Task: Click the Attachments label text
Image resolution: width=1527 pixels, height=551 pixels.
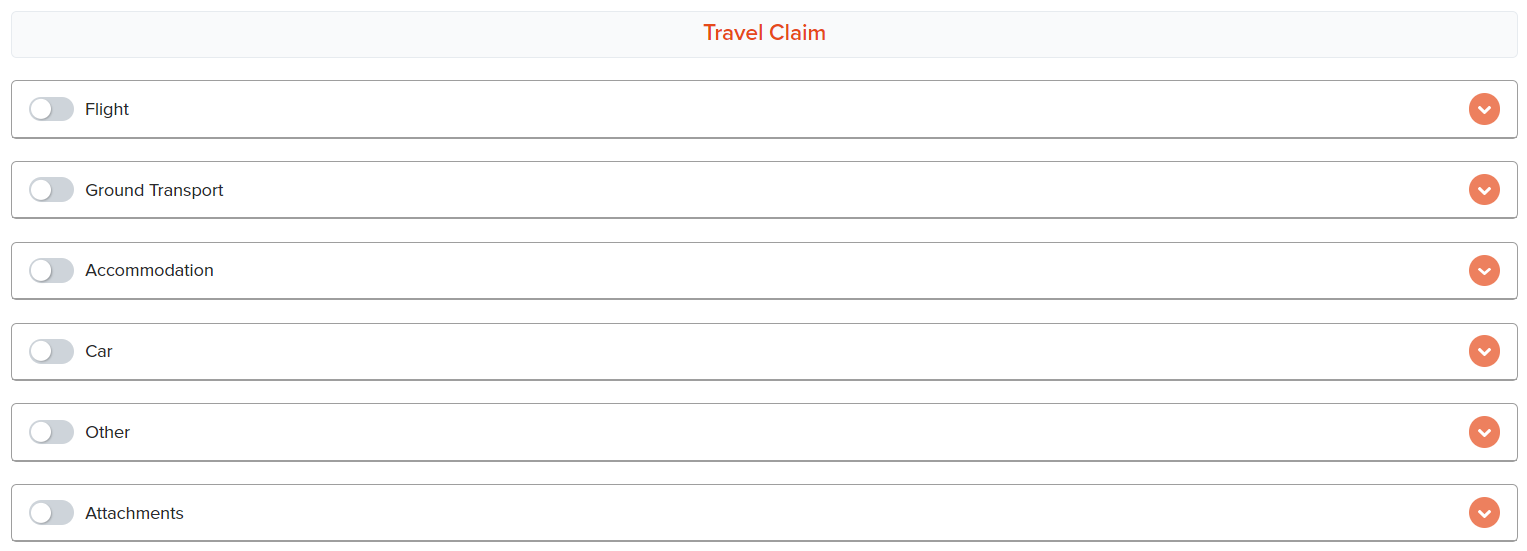Action: click(x=135, y=513)
